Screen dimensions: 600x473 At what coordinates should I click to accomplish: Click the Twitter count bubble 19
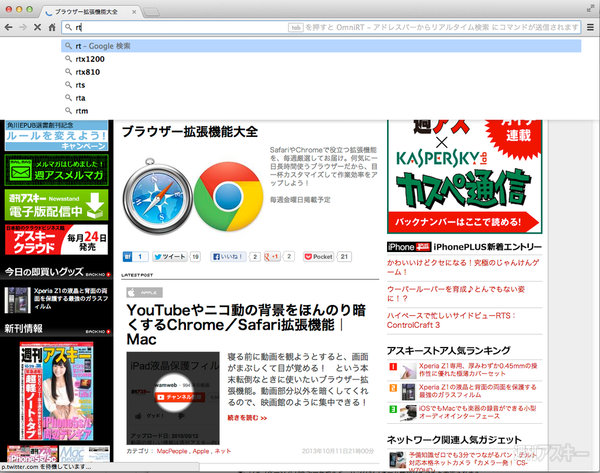click(x=196, y=256)
